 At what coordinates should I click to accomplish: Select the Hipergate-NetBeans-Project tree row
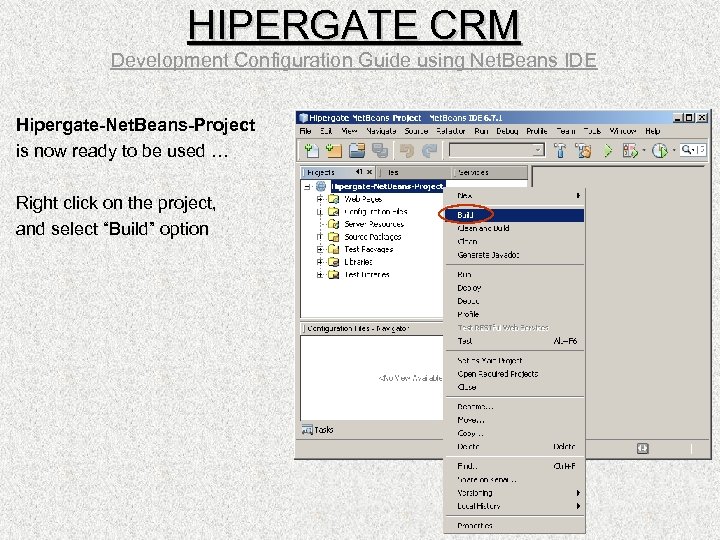pyautogui.click(x=388, y=186)
